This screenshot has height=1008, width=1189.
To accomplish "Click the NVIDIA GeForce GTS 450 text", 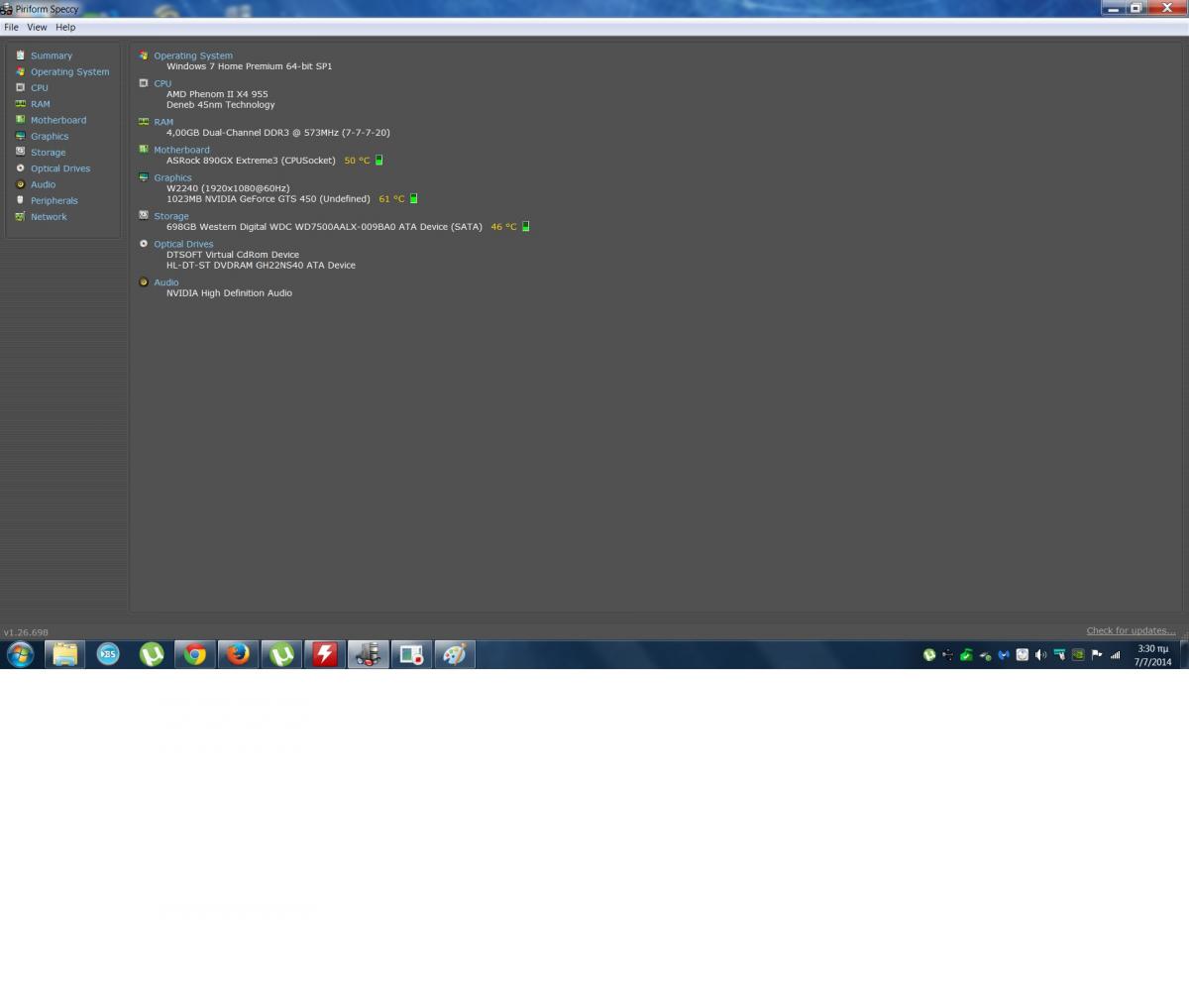I will tap(269, 198).
